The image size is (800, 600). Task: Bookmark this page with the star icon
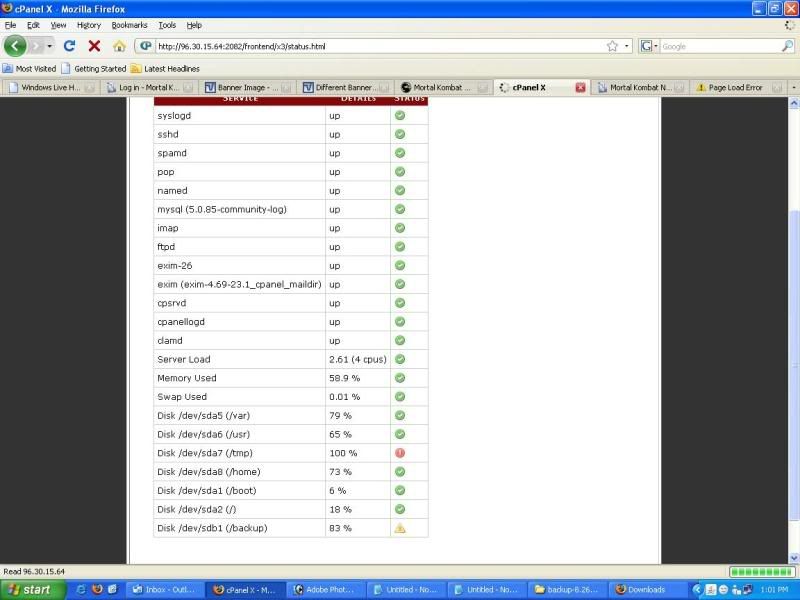point(612,46)
